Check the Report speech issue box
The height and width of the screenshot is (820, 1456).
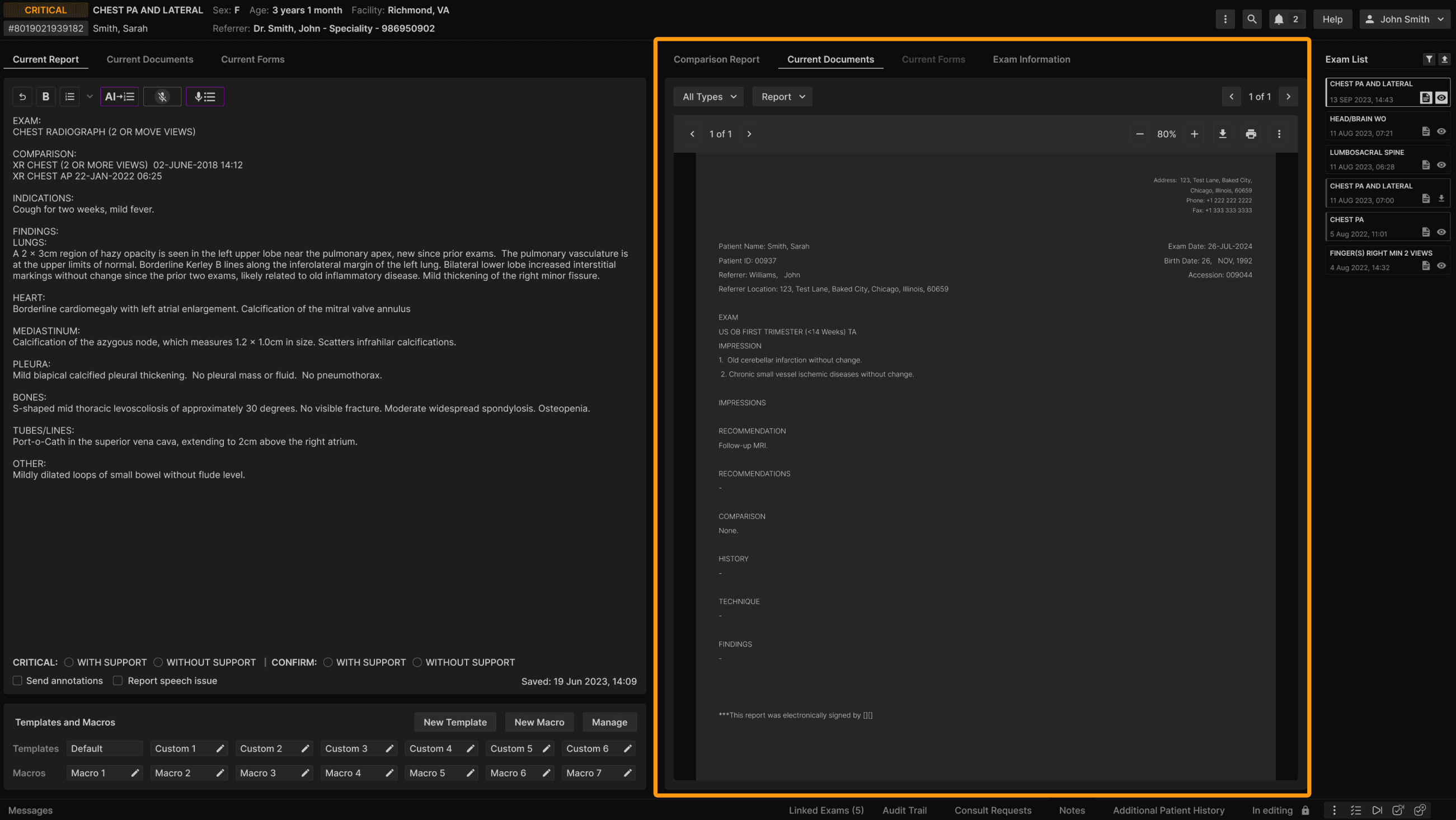pyautogui.click(x=118, y=680)
